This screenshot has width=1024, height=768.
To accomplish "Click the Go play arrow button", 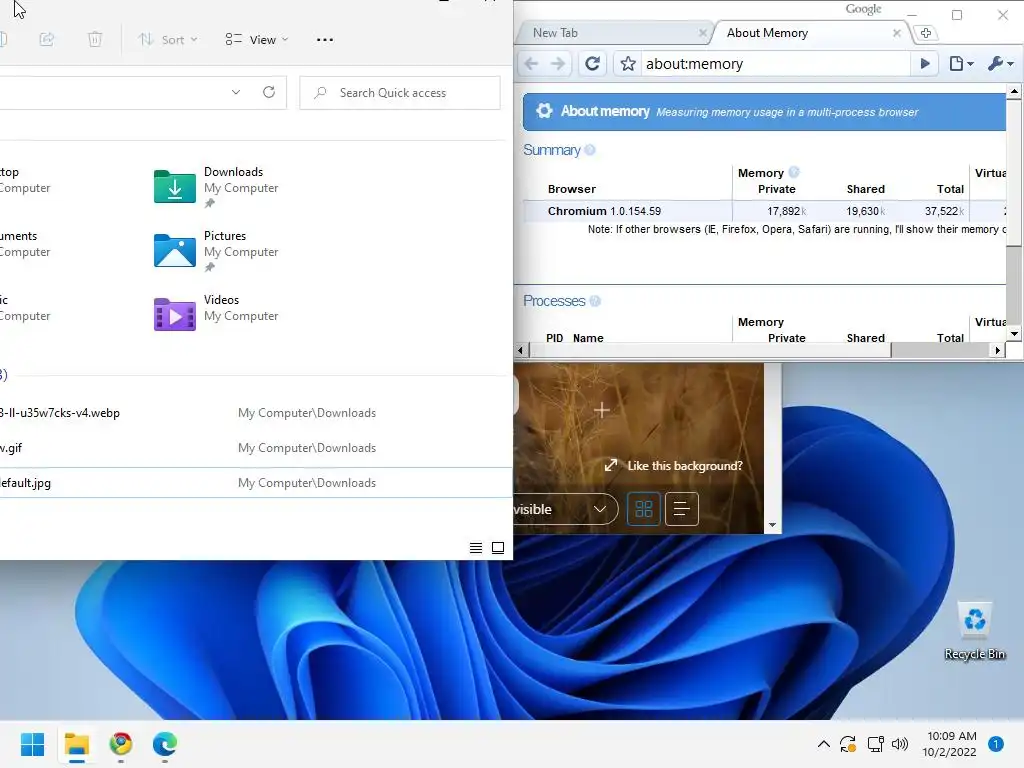I will tap(925, 63).
